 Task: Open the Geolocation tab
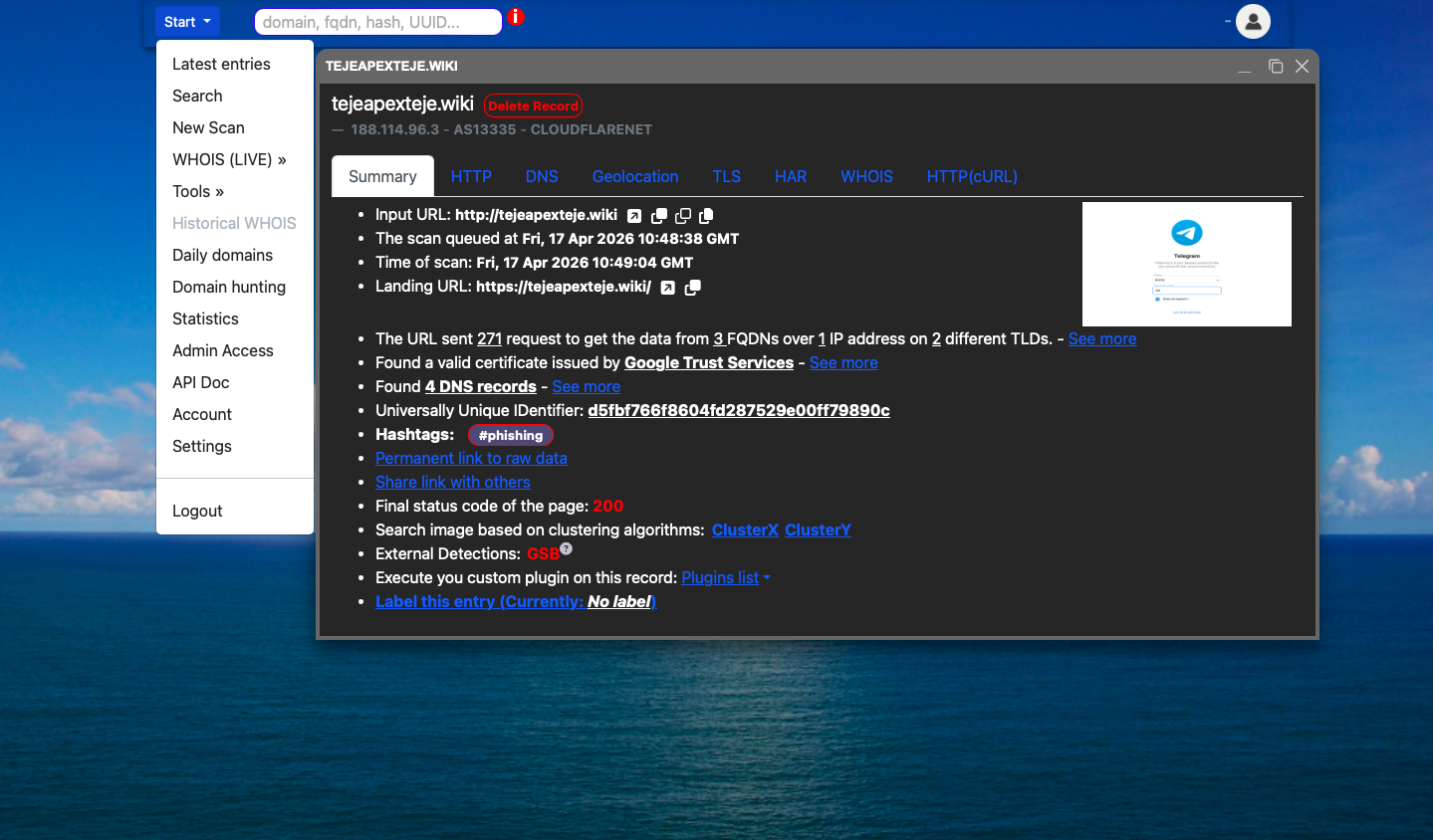634,176
